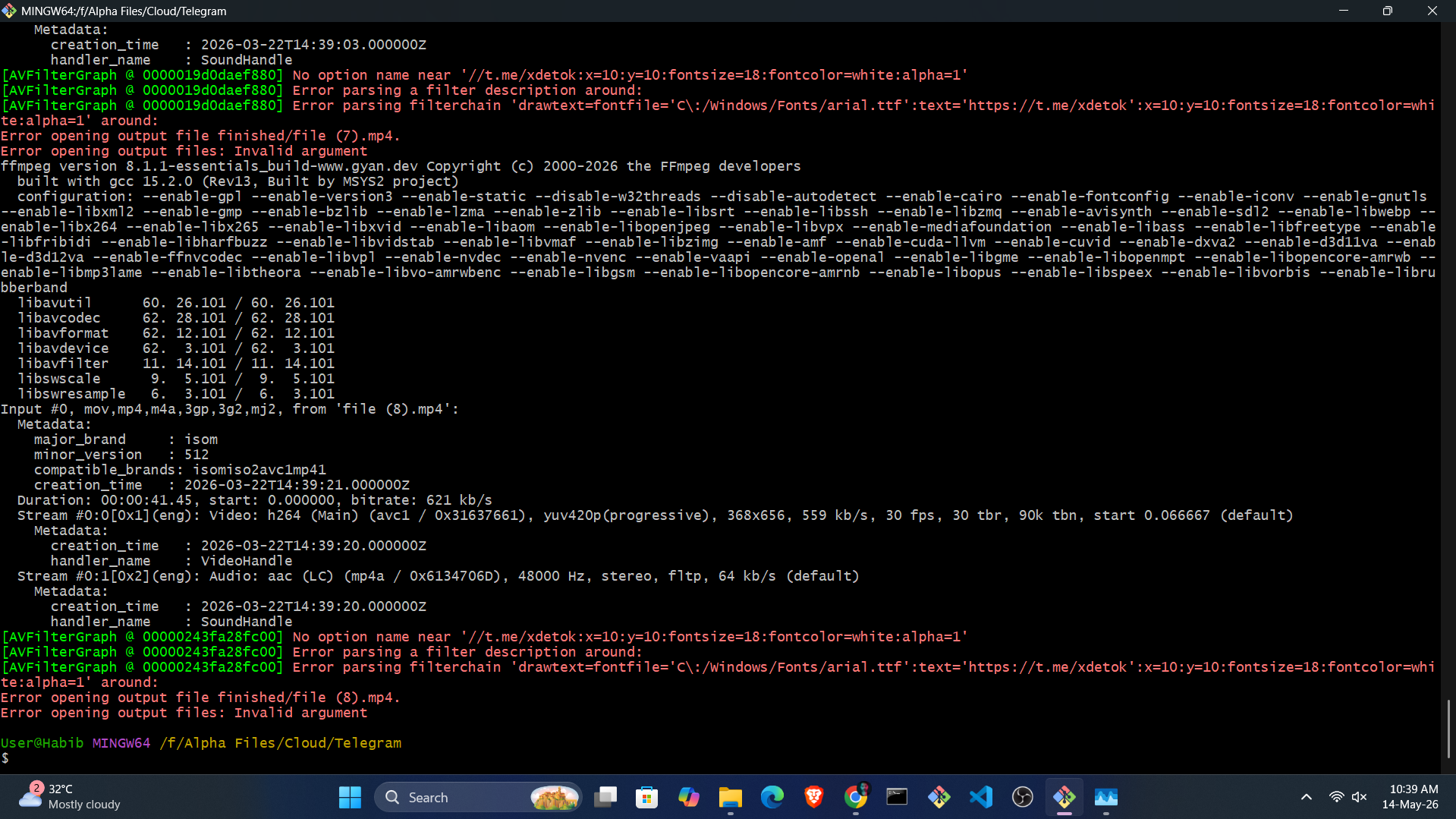Screen dimensions: 1456x819
Task: Click the 'compatible_brands: isomiso2avc1mp41' line
Action: pos(180,470)
